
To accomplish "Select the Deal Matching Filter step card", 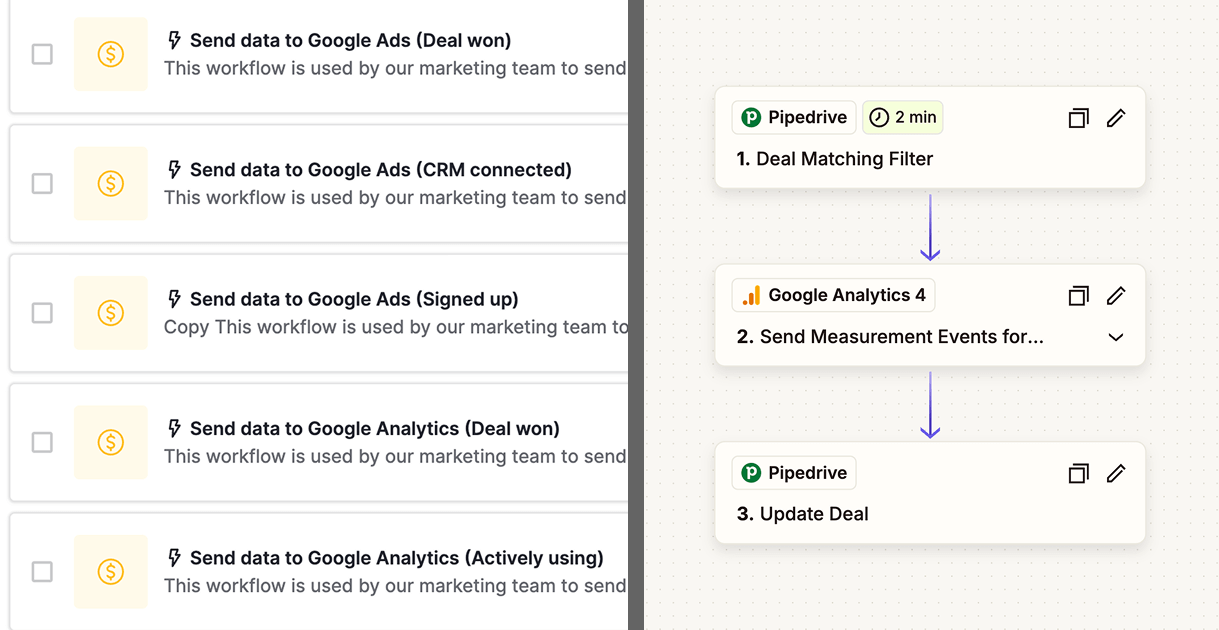I will point(929,159).
